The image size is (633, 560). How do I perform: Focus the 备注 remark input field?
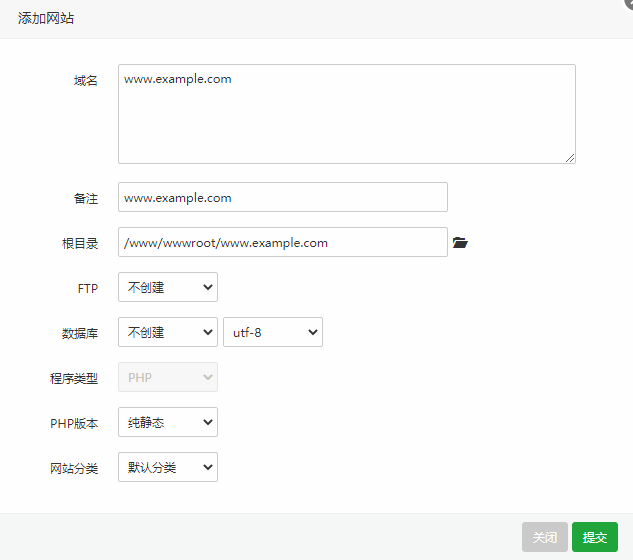coord(282,198)
